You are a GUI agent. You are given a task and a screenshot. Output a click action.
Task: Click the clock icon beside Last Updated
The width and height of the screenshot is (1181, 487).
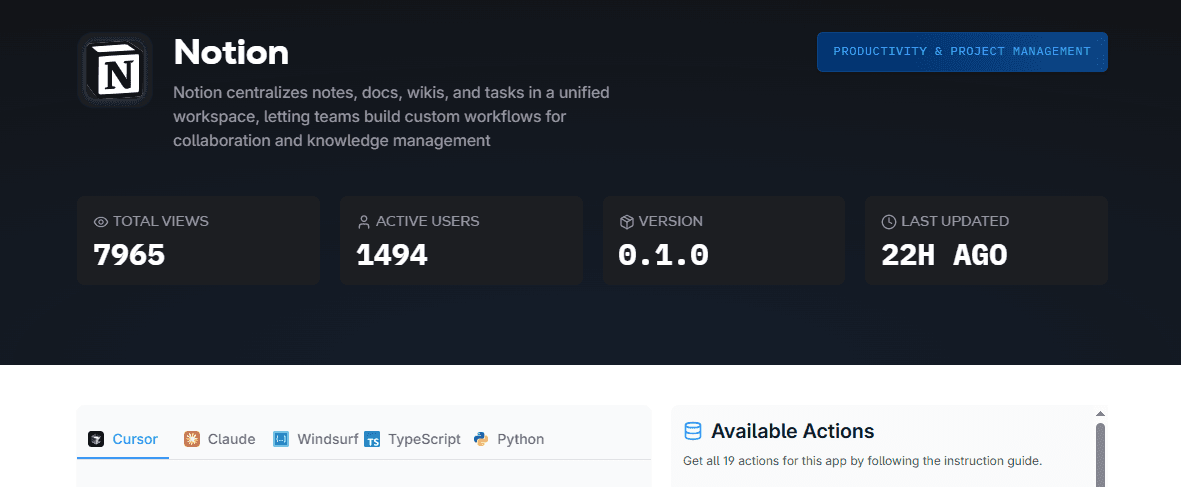[x=890, y=222]
